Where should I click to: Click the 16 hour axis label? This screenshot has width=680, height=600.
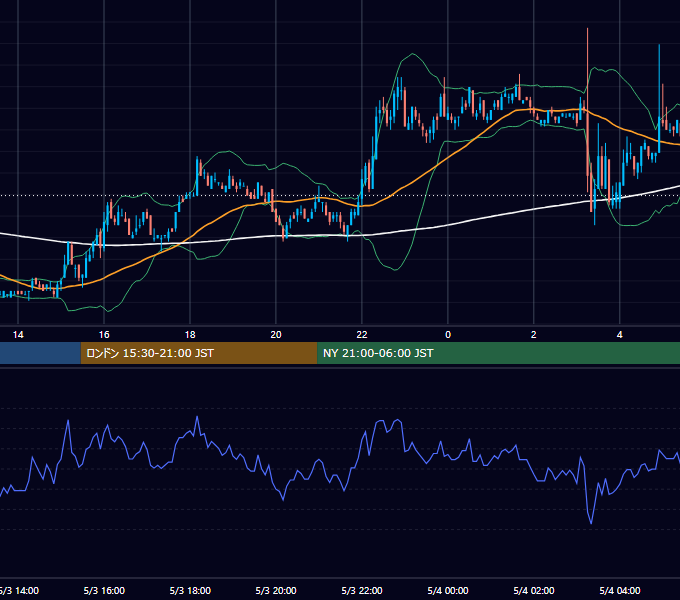pos(104,335)
